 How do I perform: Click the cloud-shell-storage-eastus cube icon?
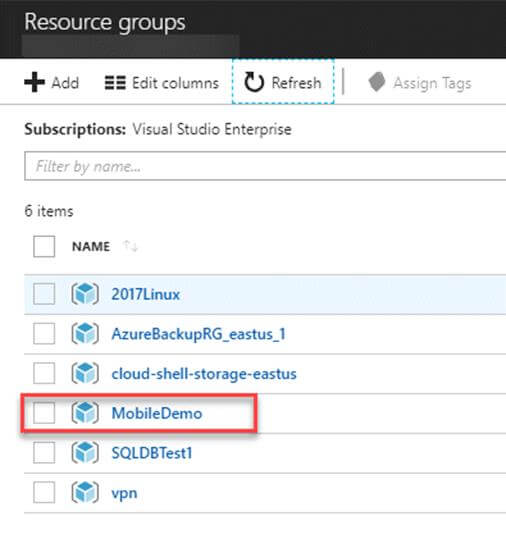85,373
